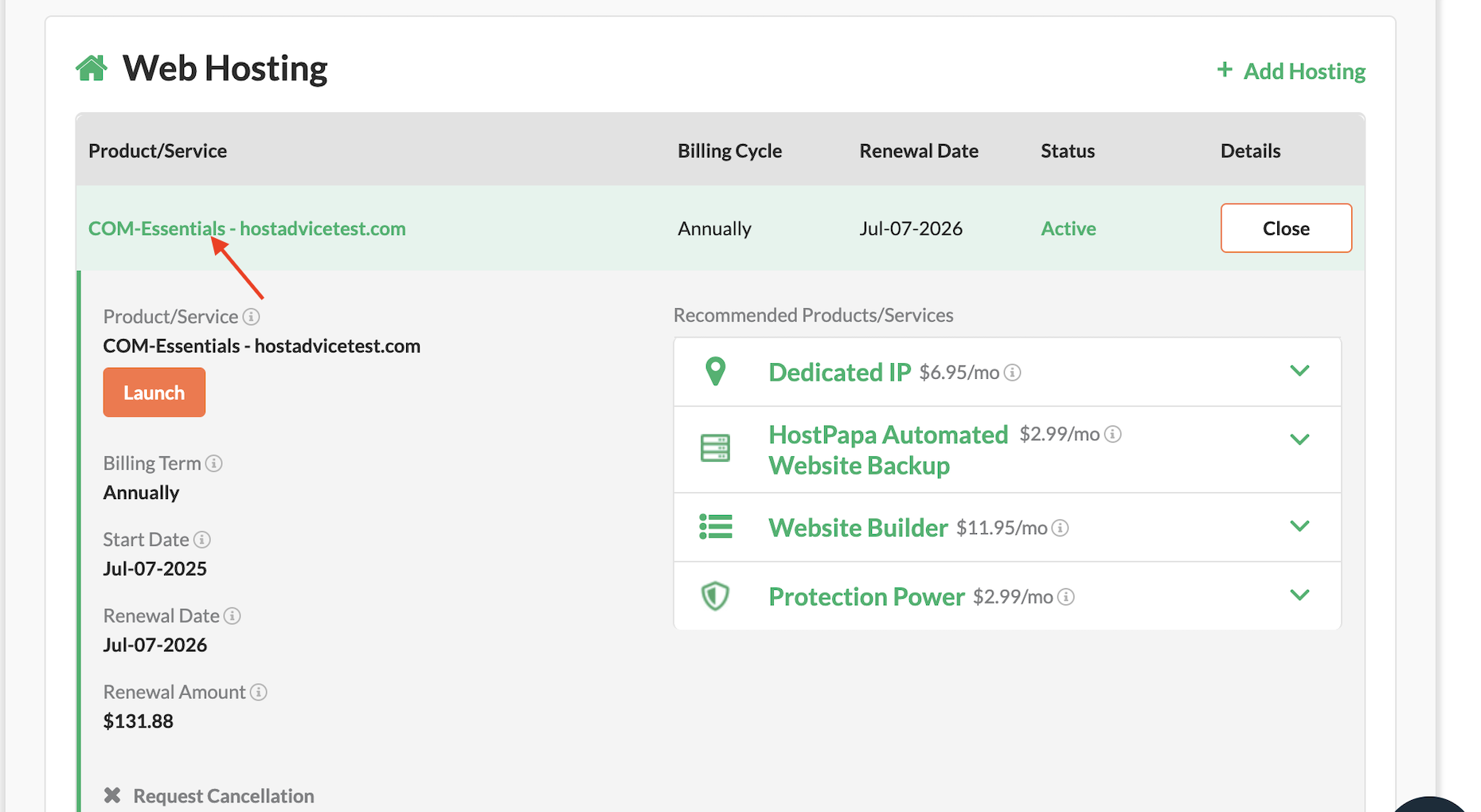Click the Web Hosting section heading

click(x=225, y=68)
